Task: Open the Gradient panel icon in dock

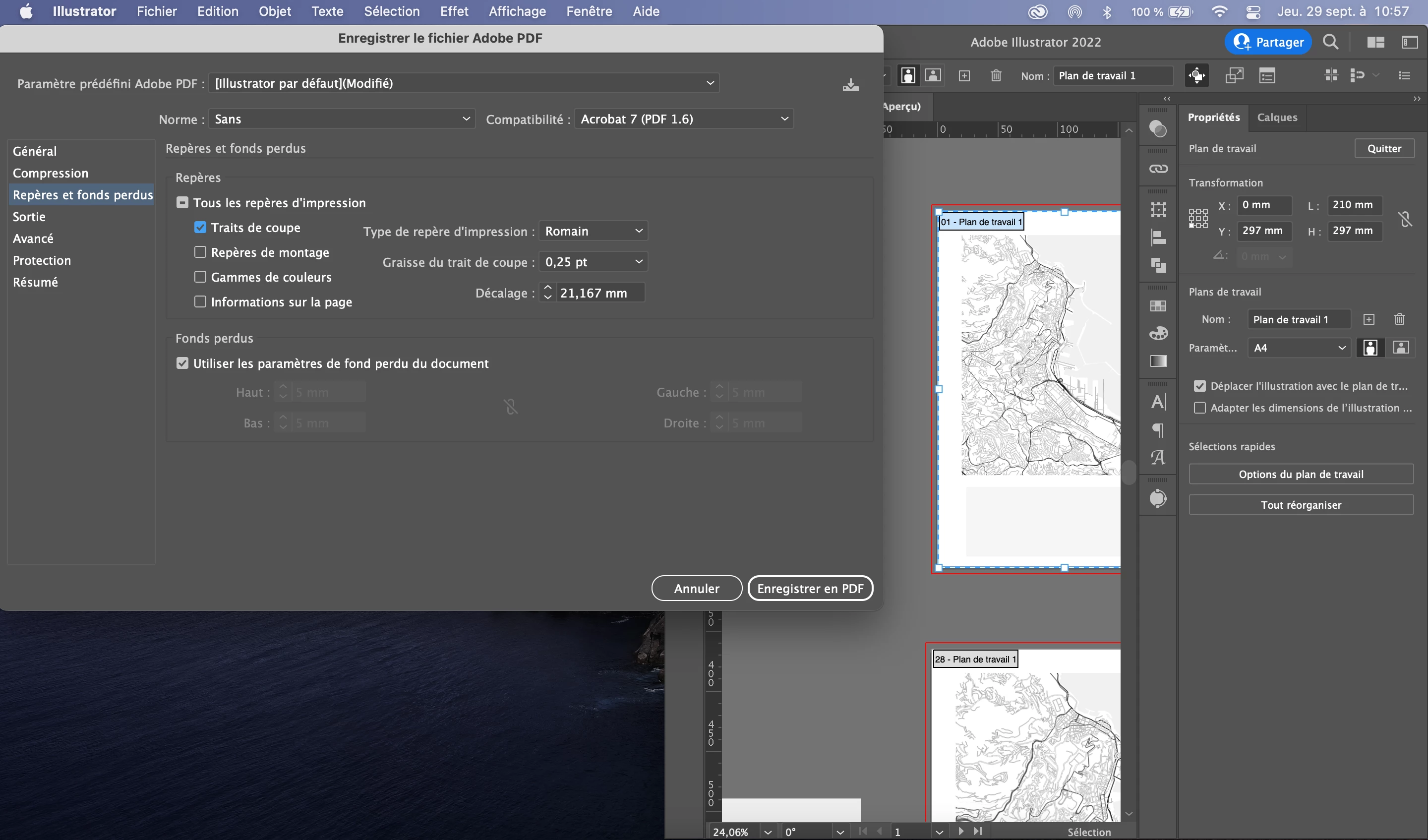Action: (x=1158, y=361)
